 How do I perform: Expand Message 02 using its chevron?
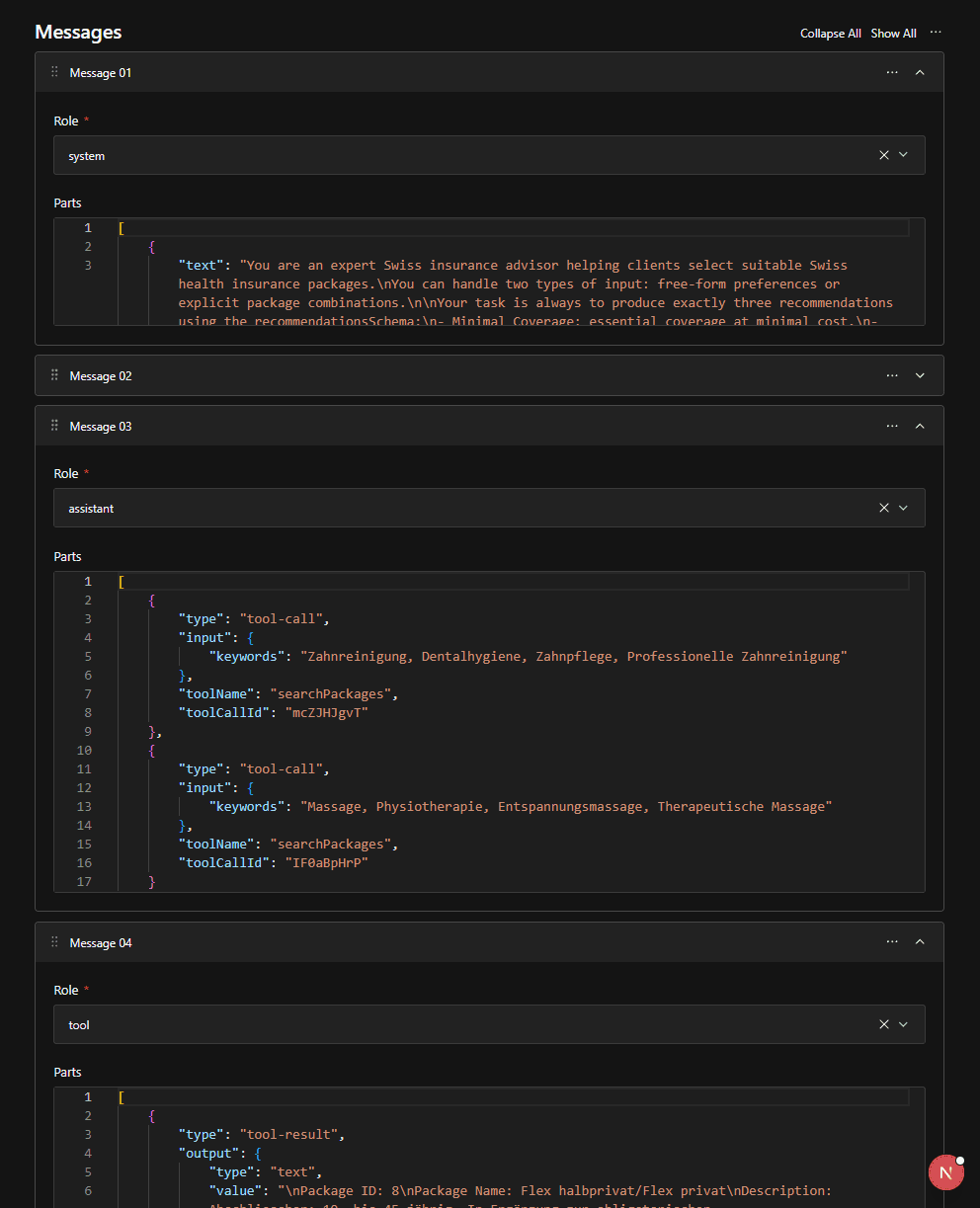pyautogui.click(x=920, y=375)
